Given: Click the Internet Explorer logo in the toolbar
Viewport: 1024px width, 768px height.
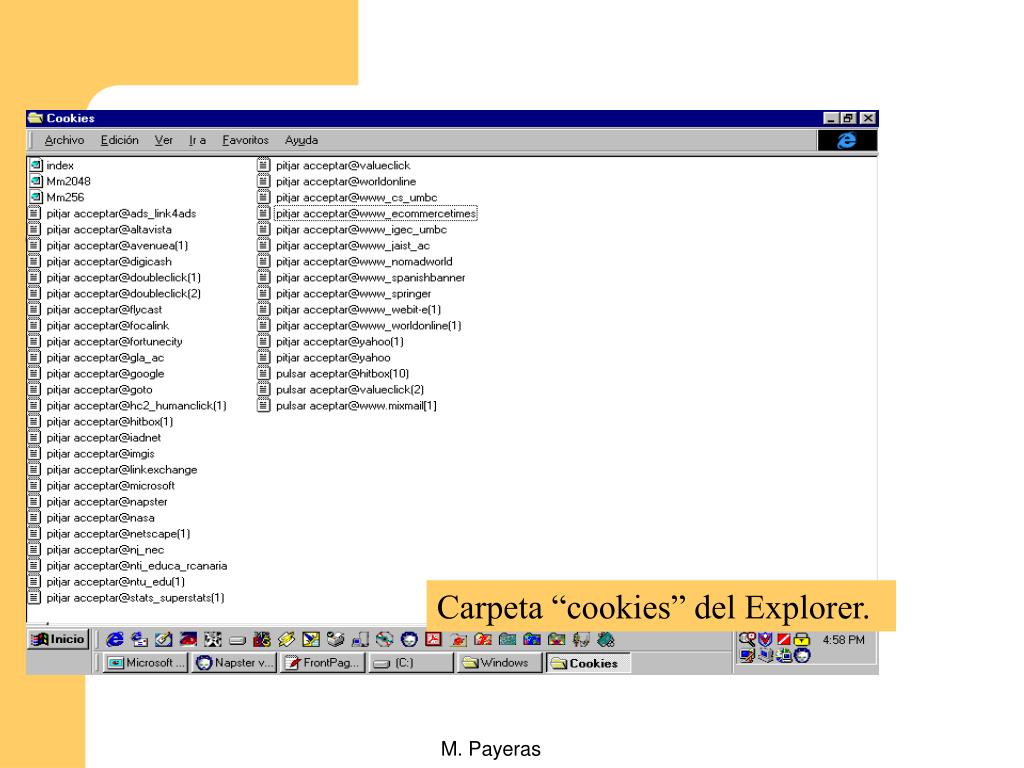Looking at the screenshot, I should point(847,140).
